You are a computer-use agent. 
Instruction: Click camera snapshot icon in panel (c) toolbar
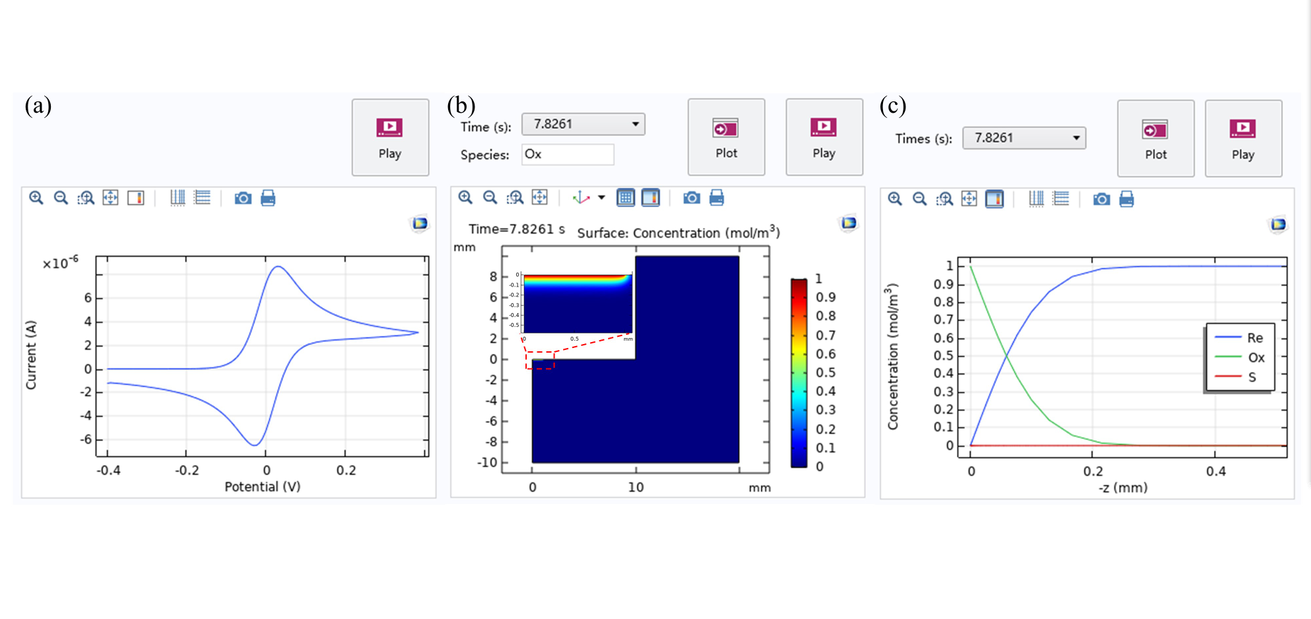coord(1101,199)
